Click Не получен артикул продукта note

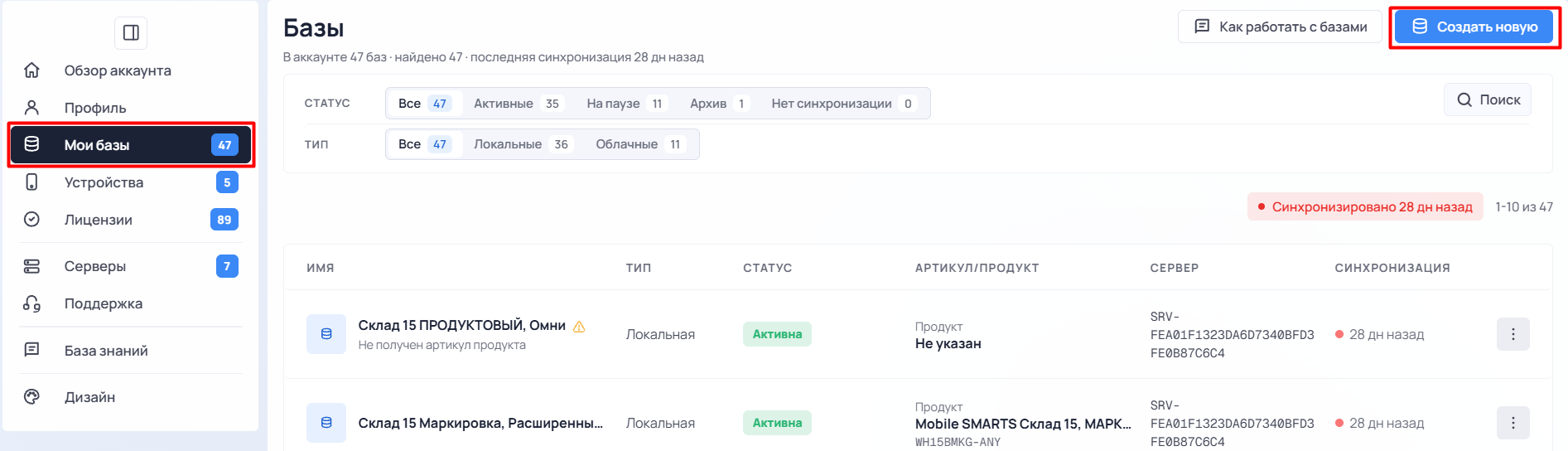(442, 345)
